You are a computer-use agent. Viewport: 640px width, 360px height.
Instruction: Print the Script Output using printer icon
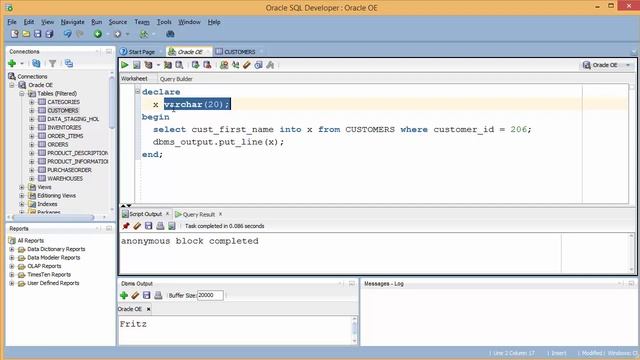[160, 226]
